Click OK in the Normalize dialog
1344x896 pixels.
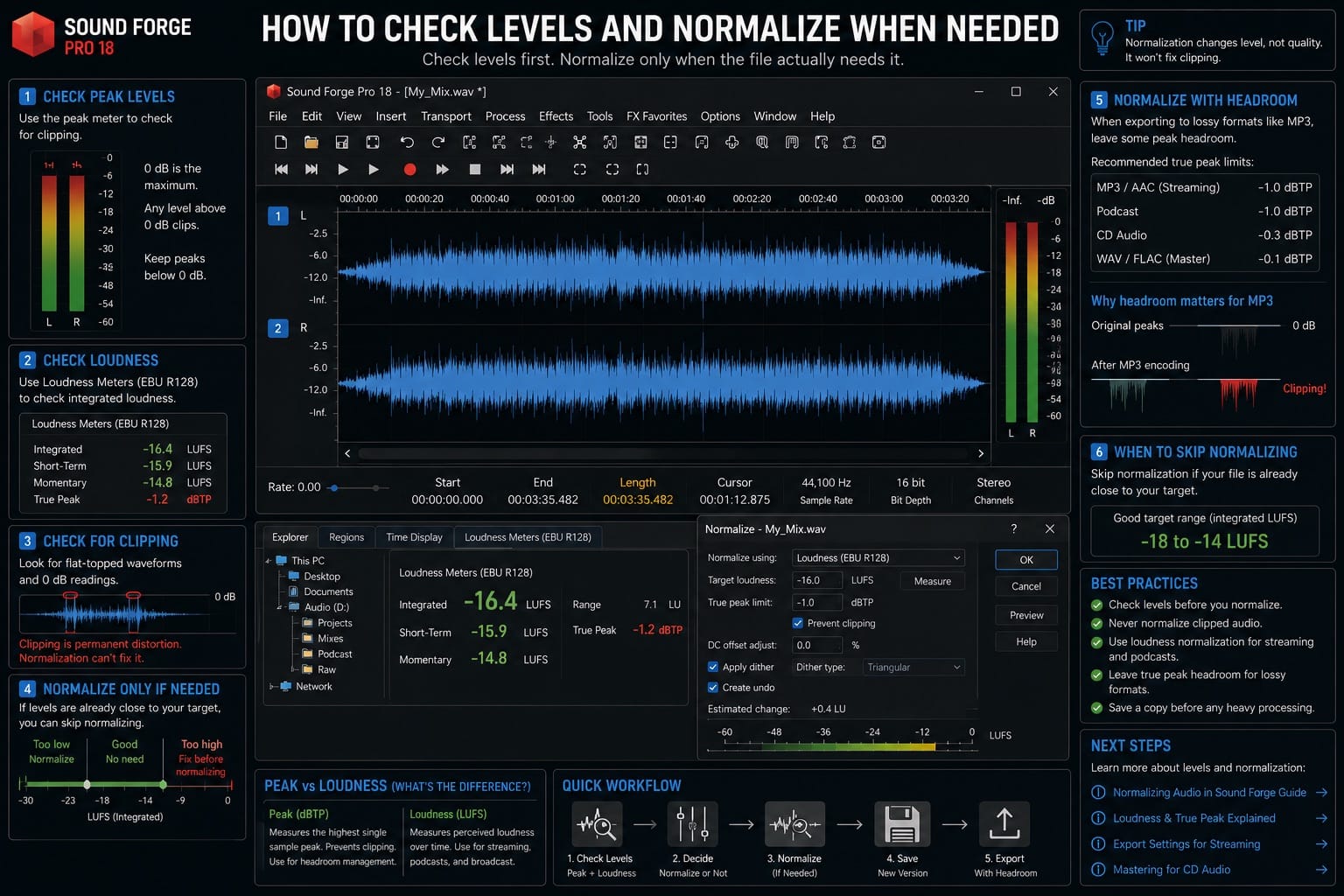[x=1026, y=560]
